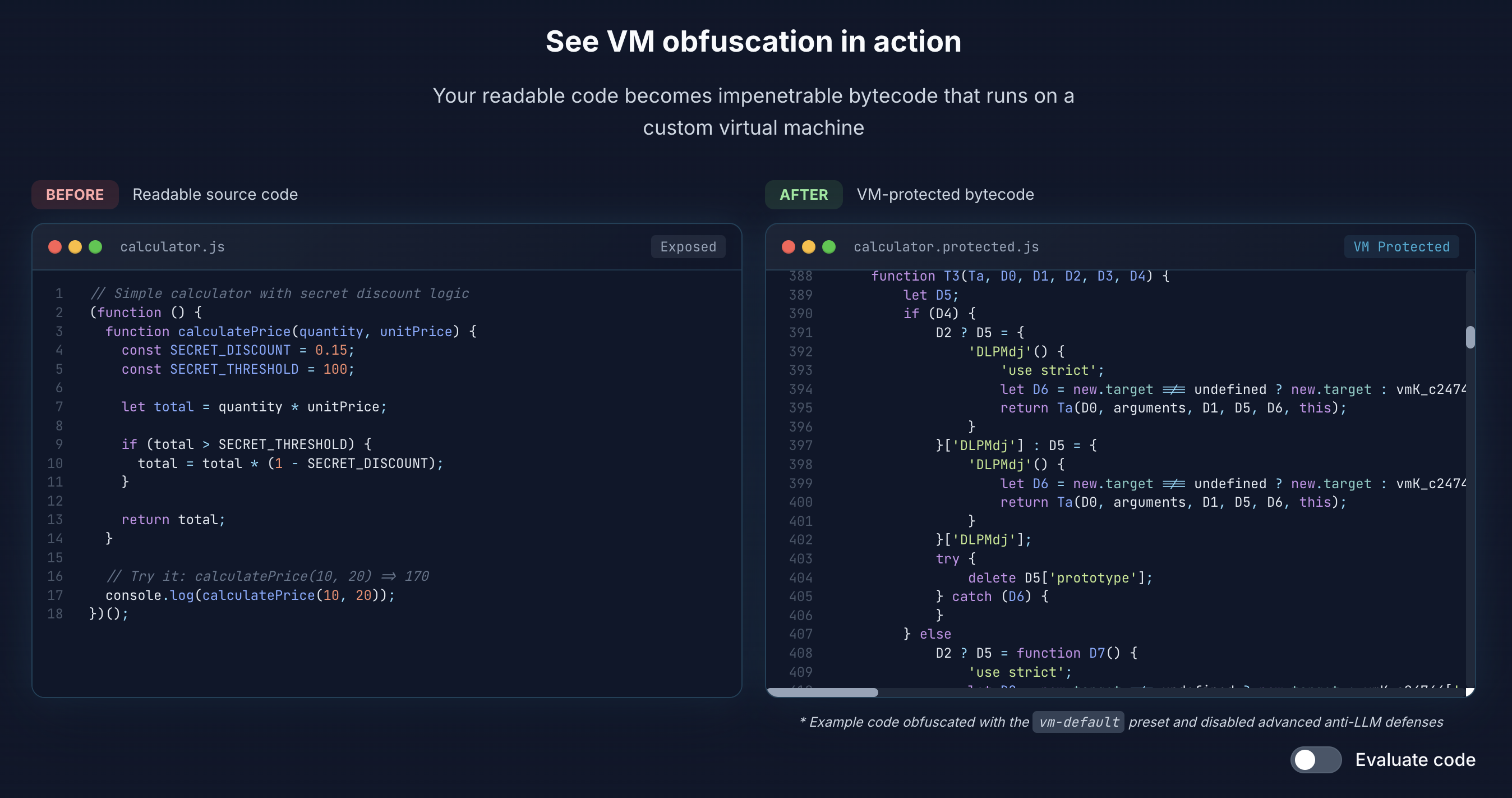Click line 388 'function T3(Ta, D0...' code
Viewport: 1512px width, 798px height.
1020,276
